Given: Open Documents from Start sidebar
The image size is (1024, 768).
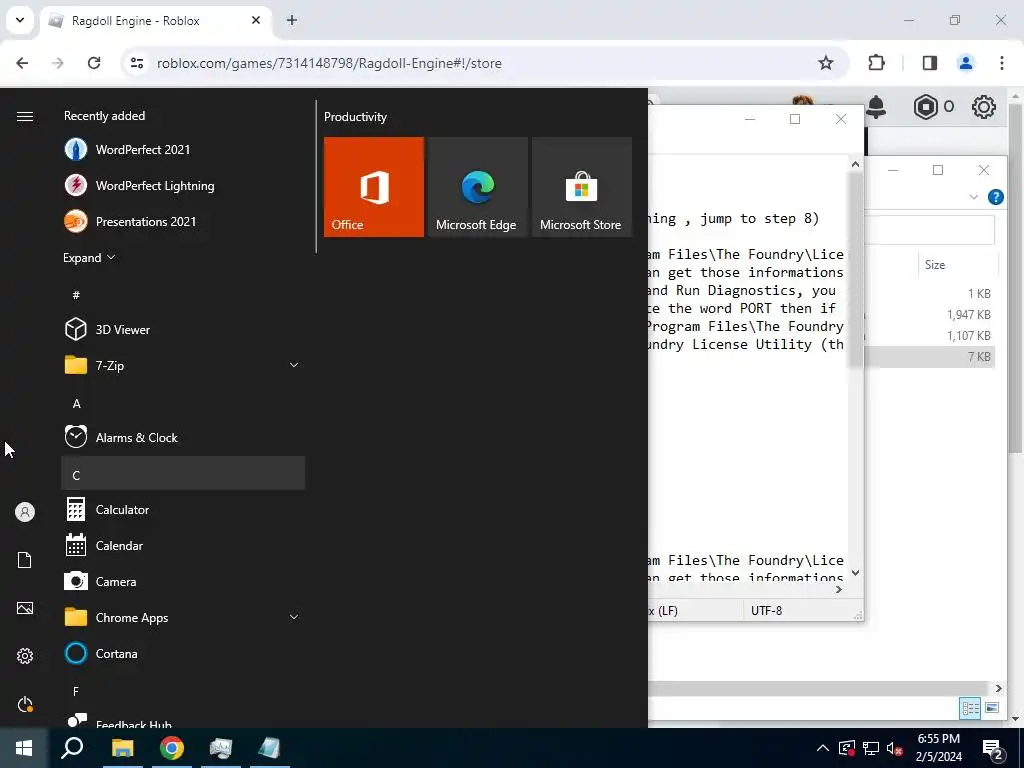Looking at the screenshot, I should click(25, 560).
